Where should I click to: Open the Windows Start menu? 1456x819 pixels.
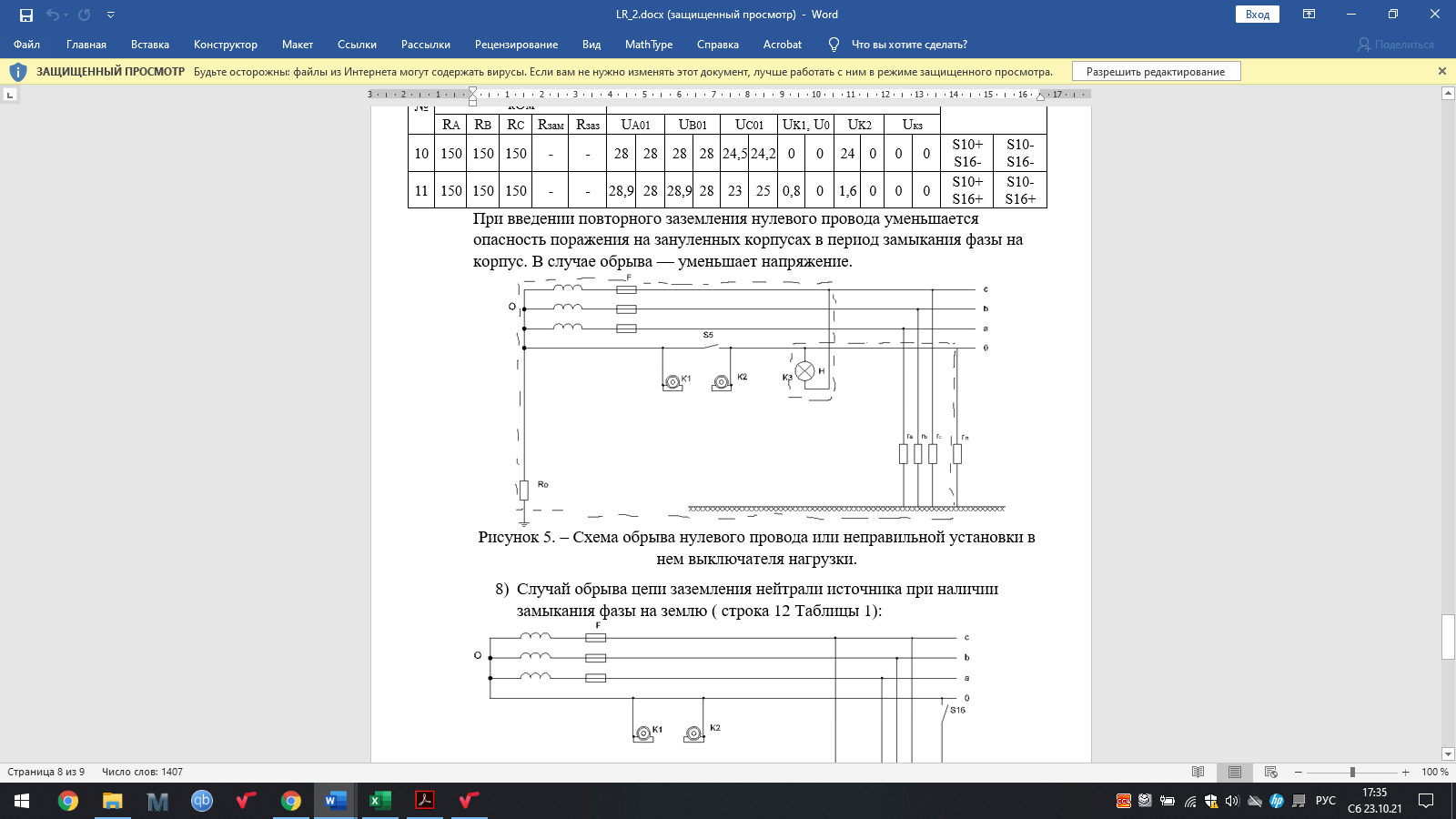tap(22, 801)
